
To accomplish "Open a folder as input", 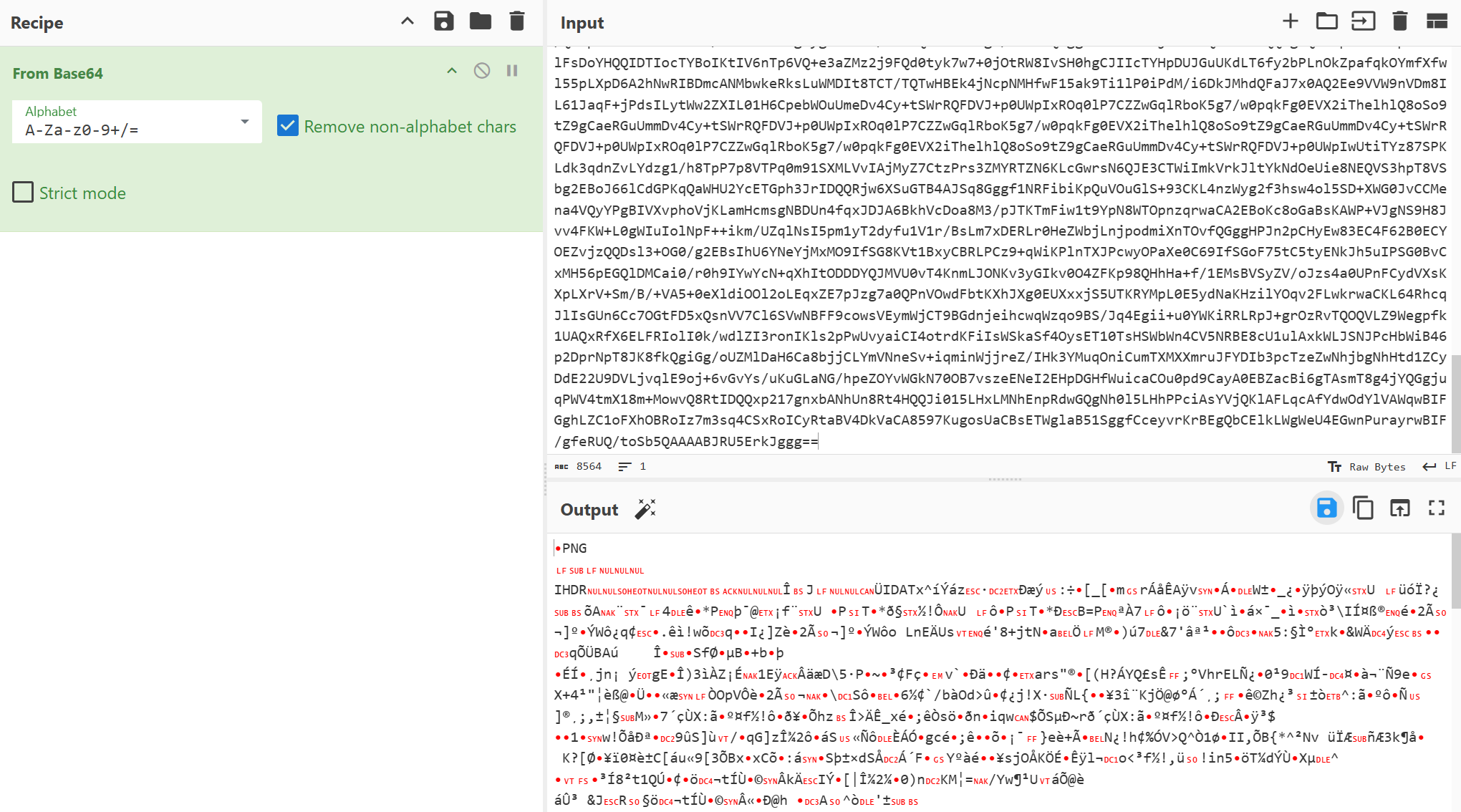I will 1326,21.
